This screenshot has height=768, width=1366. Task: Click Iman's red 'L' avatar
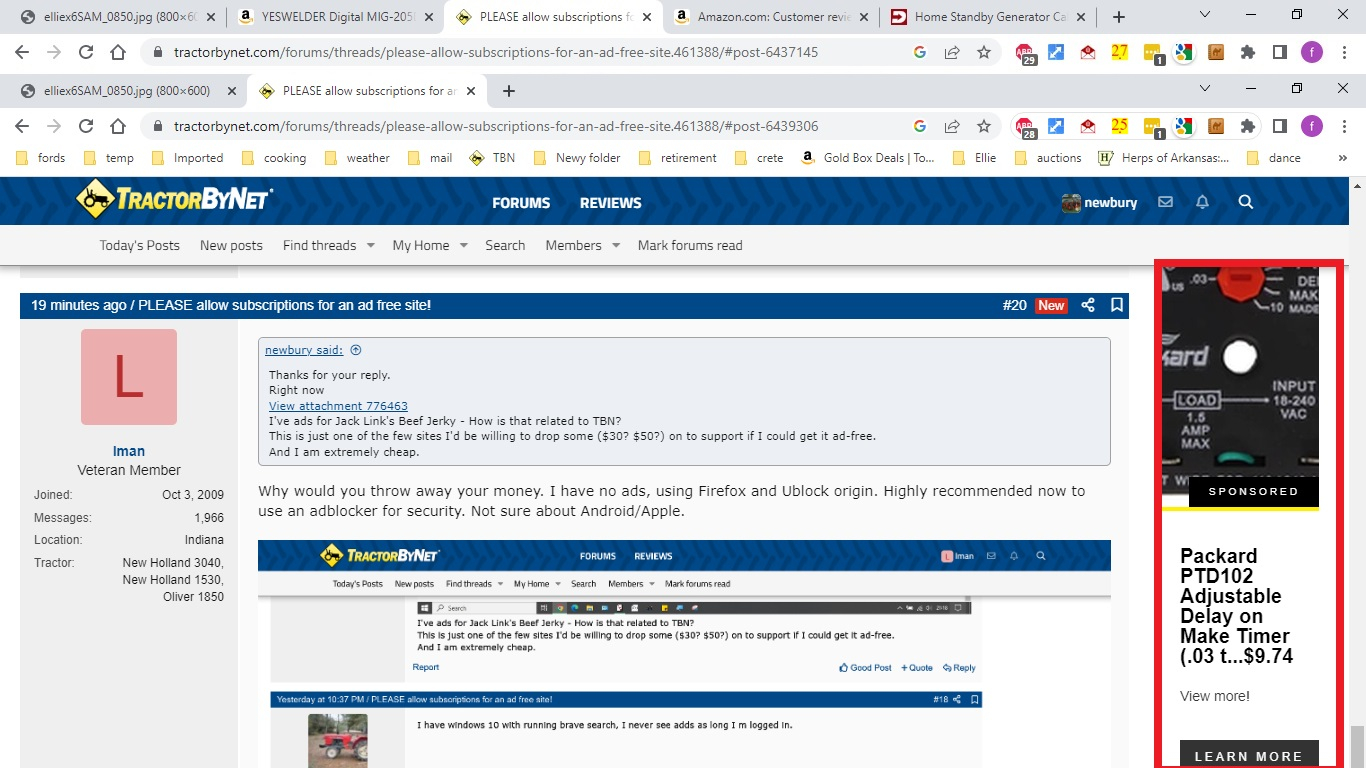tap(128, 377)
